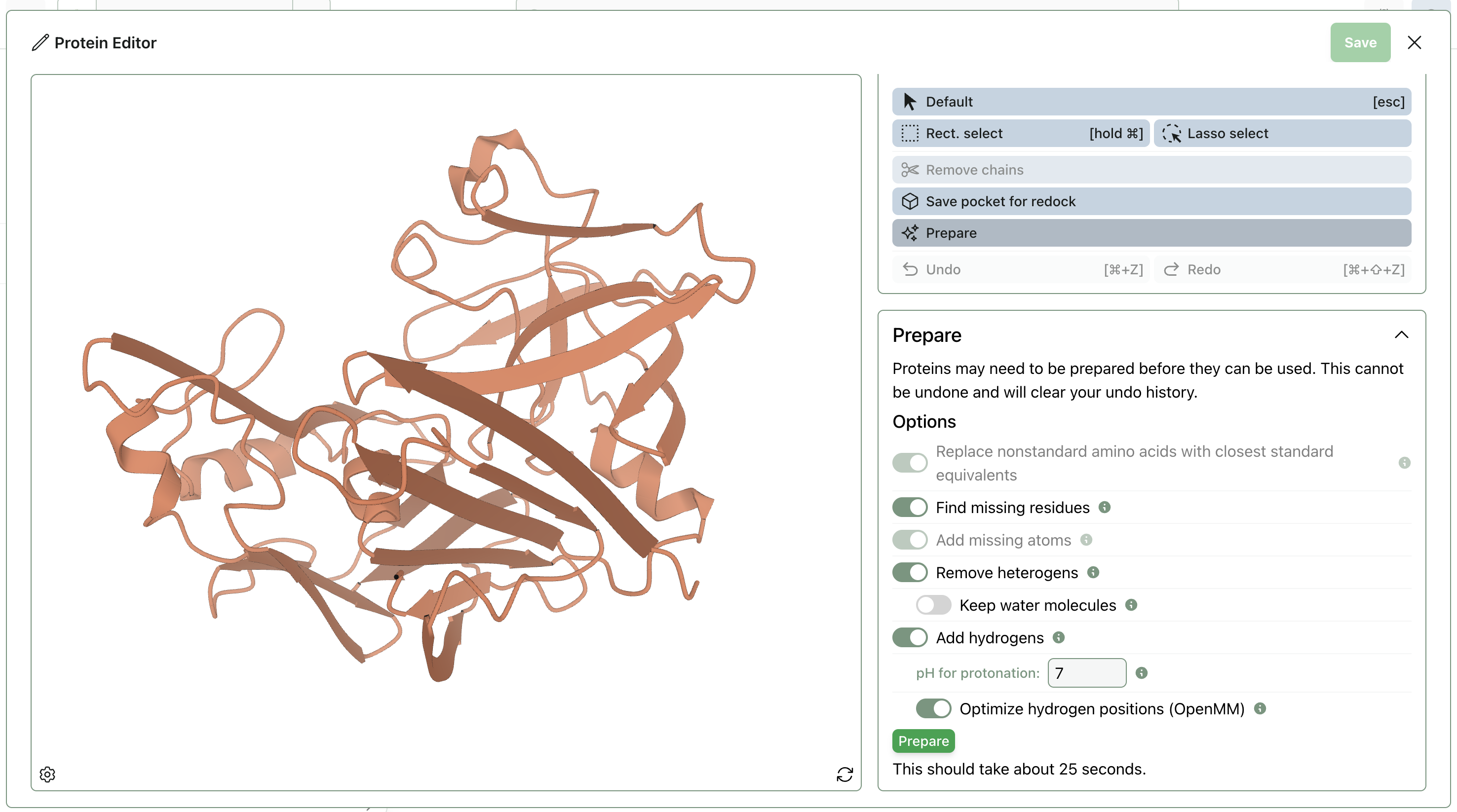Select the Rect. select tool

pos(1020,133)
